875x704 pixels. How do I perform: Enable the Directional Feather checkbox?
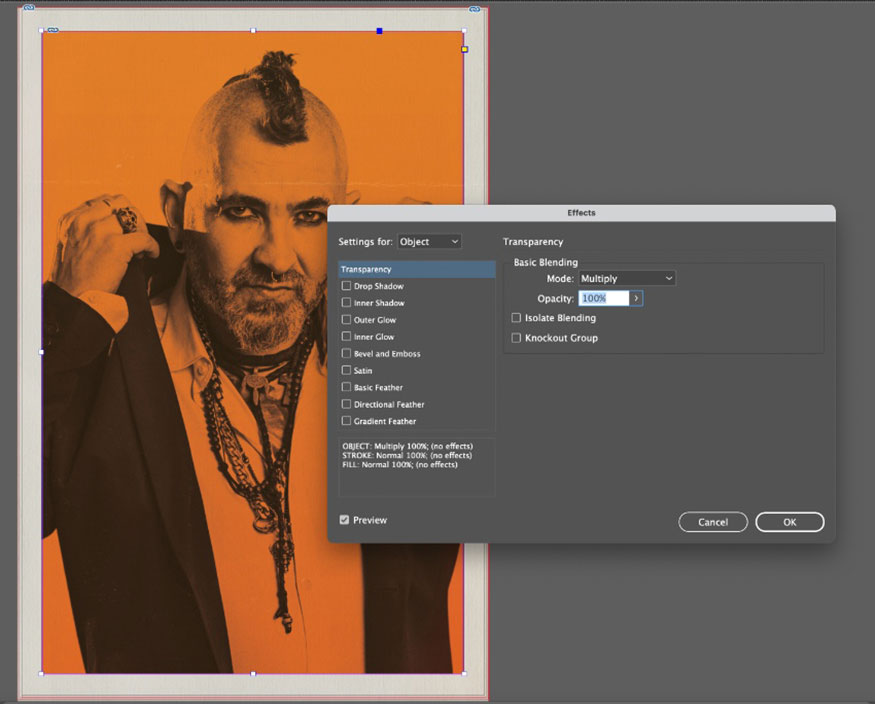(346, 404)
